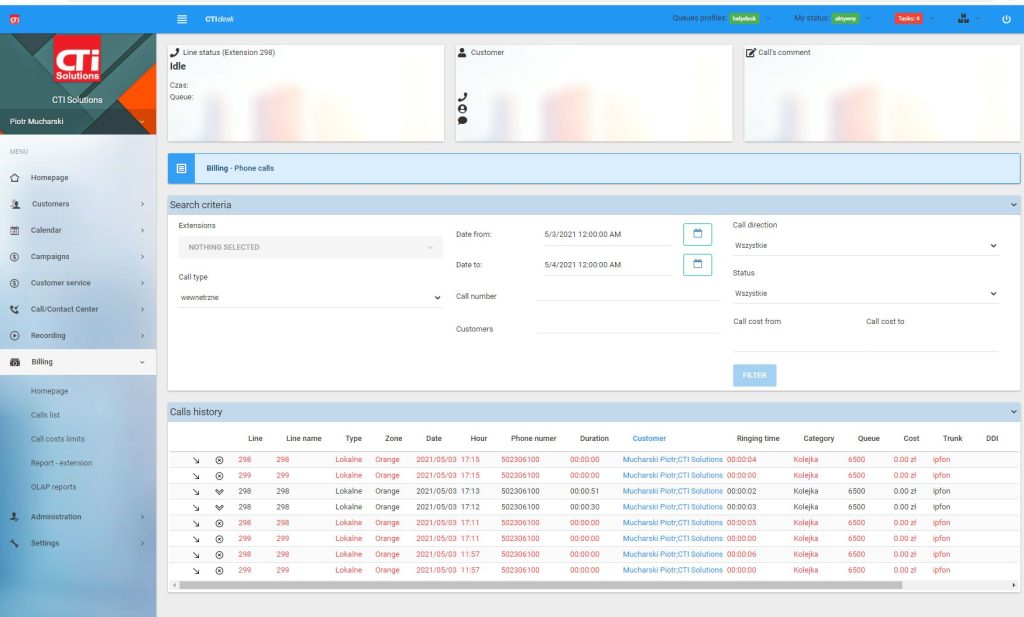
Task: Click the Call number input field
Action: (627, 294)
